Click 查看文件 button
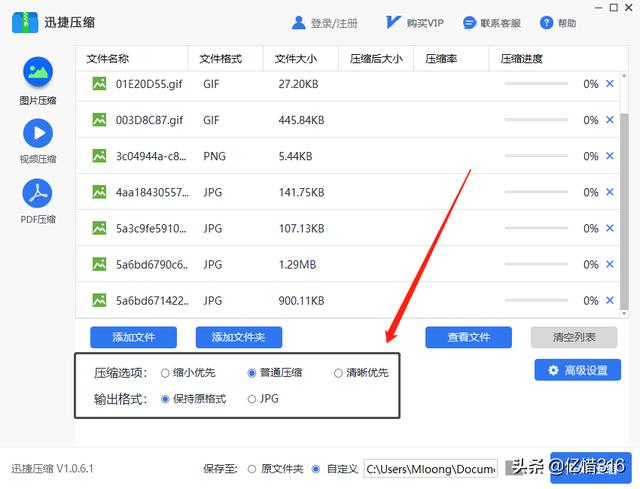Screen dimensions: 640x489 tap(468, 337)
